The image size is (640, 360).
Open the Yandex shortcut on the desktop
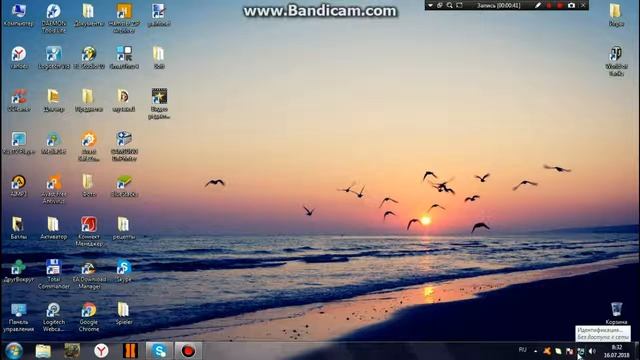[x=19, y=58]
